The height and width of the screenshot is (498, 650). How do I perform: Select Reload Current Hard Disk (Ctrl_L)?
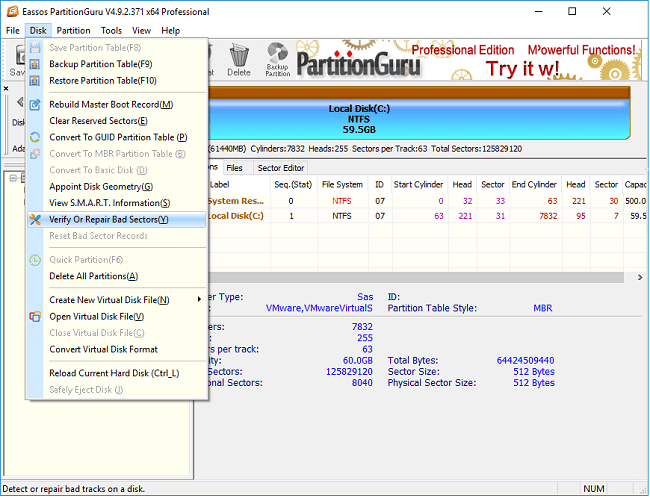117,374
